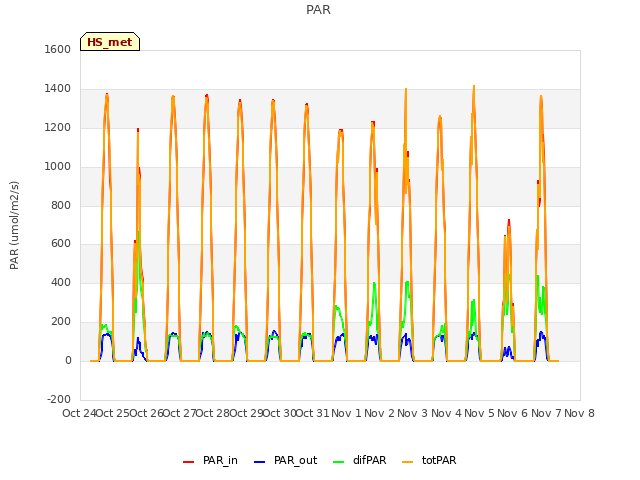Click the Nov 5 x-axis date label
Screen dimensions: 640x480
pyautogui.click(x=479, y=413)
